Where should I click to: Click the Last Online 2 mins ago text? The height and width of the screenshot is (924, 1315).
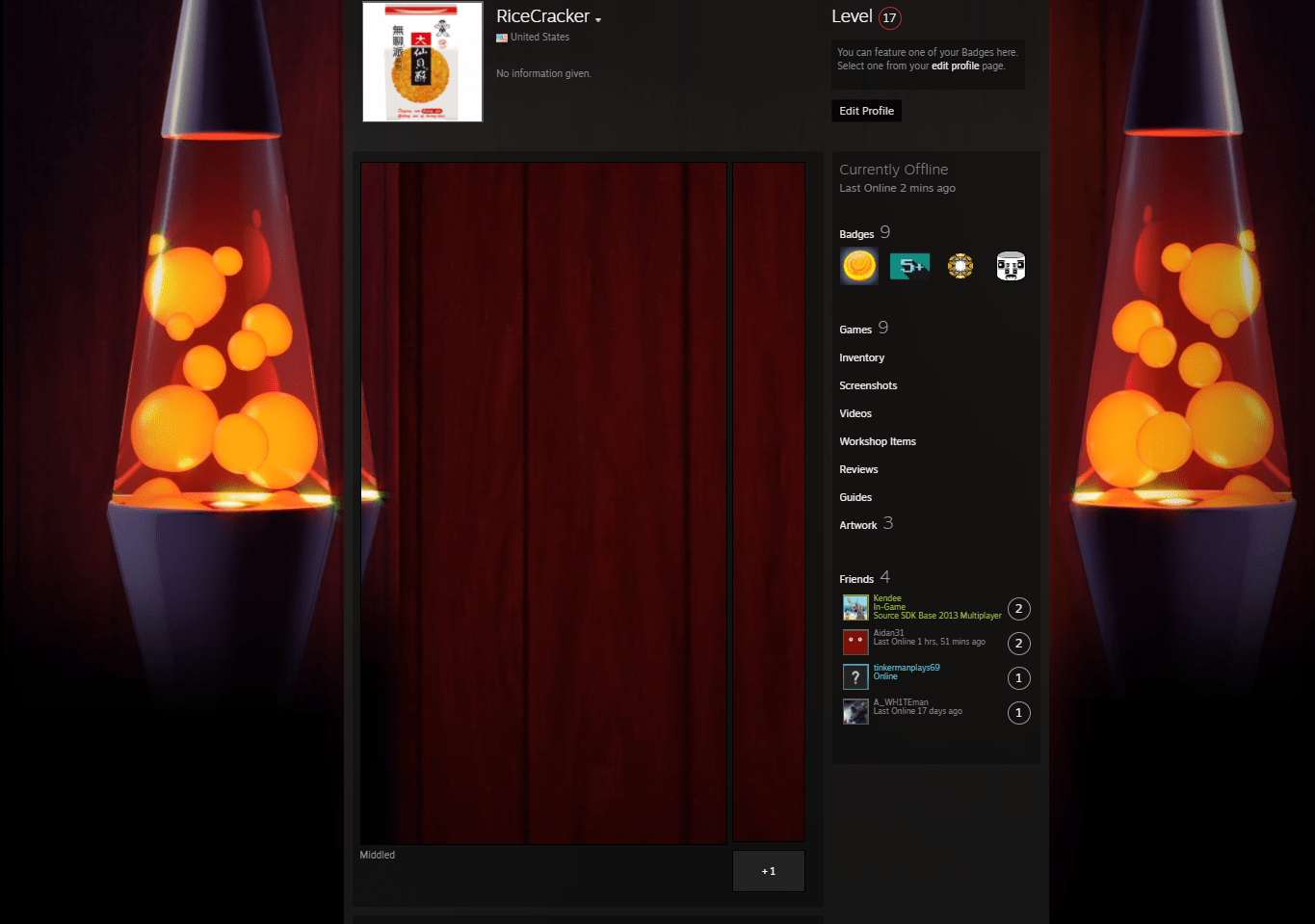(897, 189)
